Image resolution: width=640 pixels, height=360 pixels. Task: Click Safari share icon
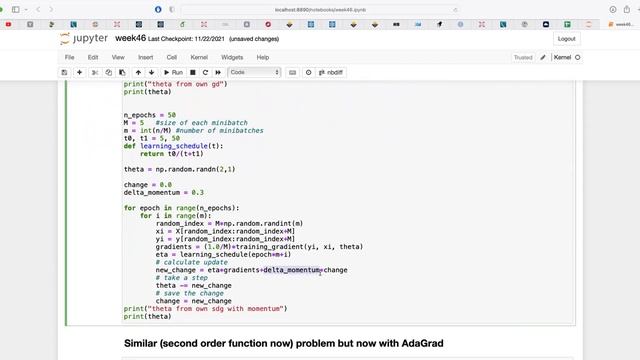click(627, 9)
